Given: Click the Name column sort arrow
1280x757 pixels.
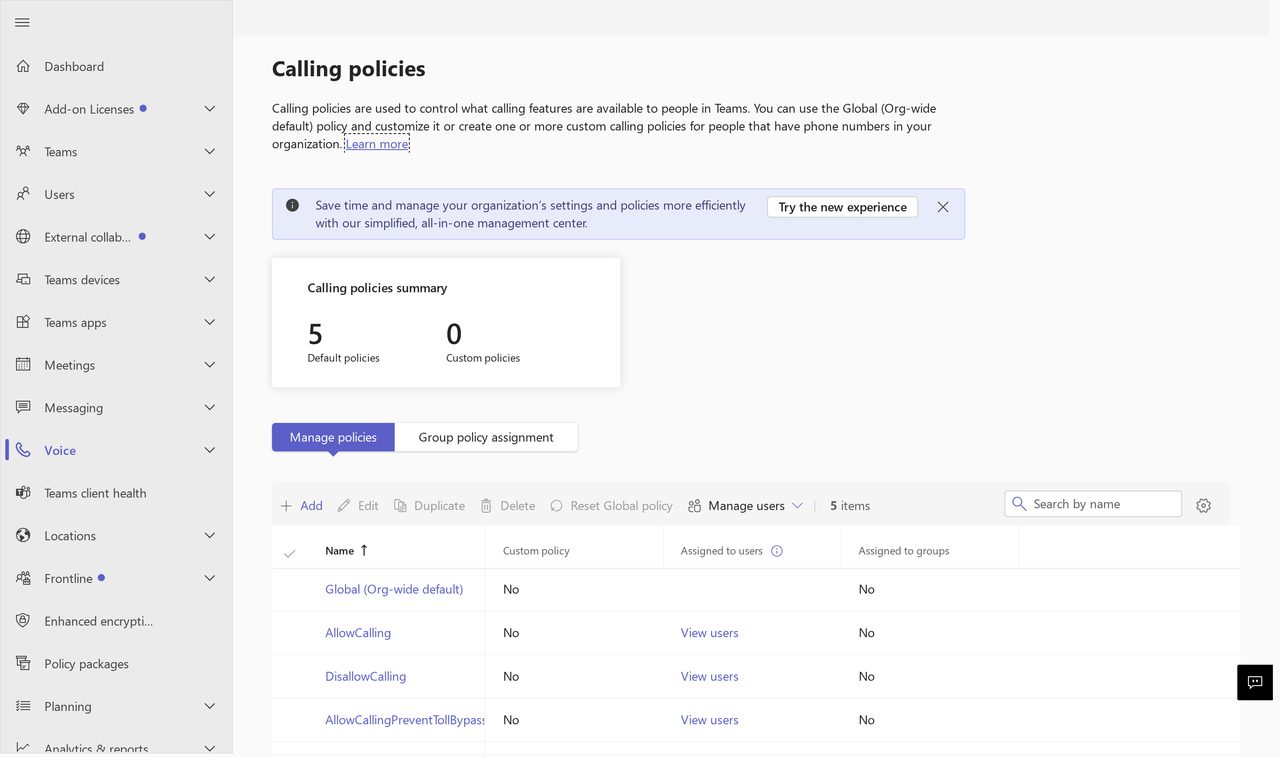Looking at the screenshot, I should 364,550.
